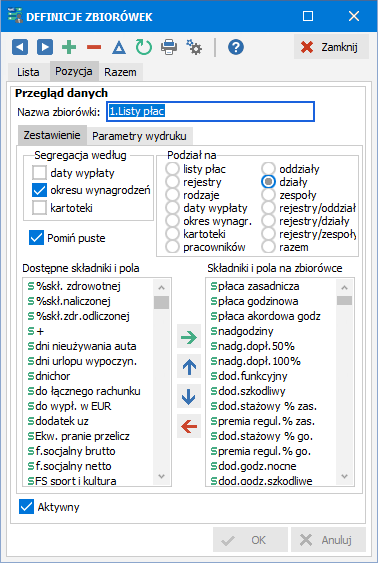Screen dimensions: 378x563
Task: Enable the 'daty wypłaty' checkbox
Action: [39, 173]
